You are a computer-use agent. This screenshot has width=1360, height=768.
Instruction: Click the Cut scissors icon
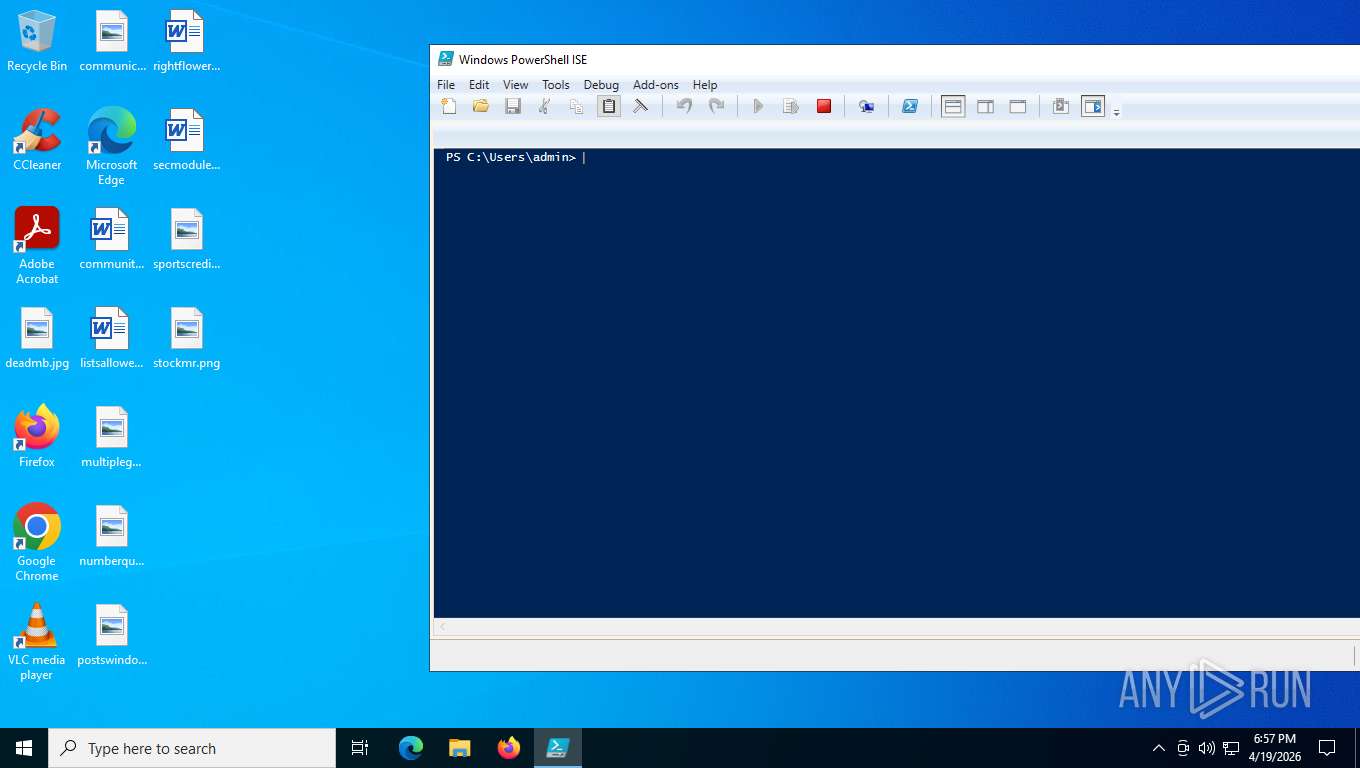[x=545, y=106]
